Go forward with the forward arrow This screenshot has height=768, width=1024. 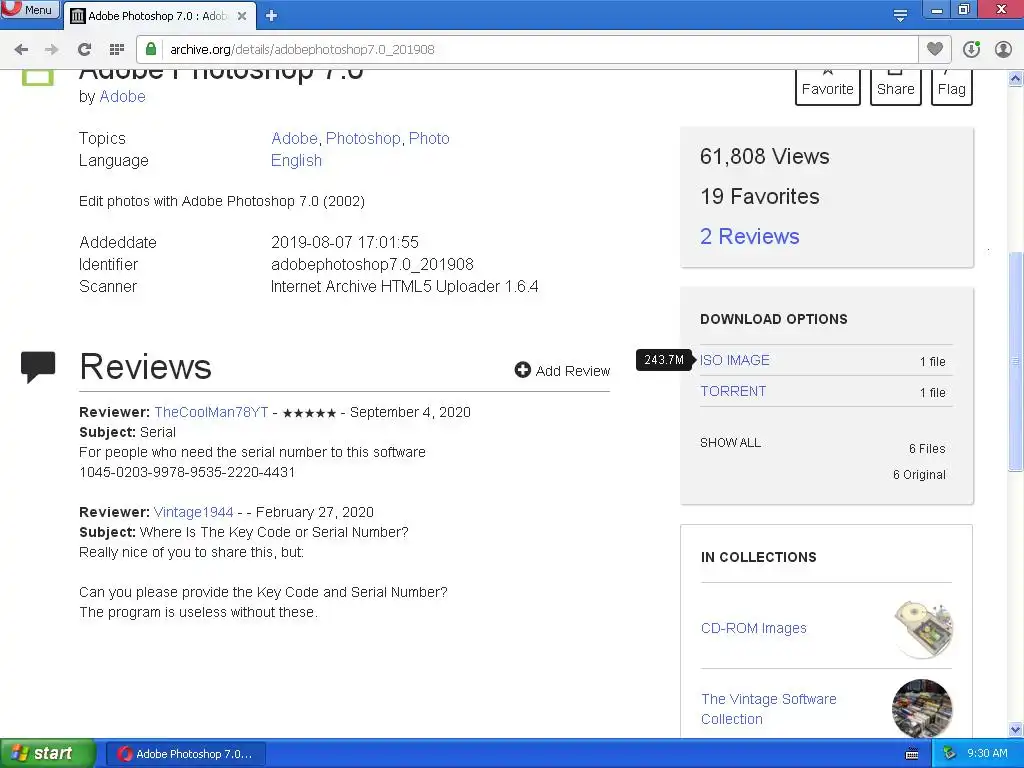pyautogui.click(x=52, y=50)
